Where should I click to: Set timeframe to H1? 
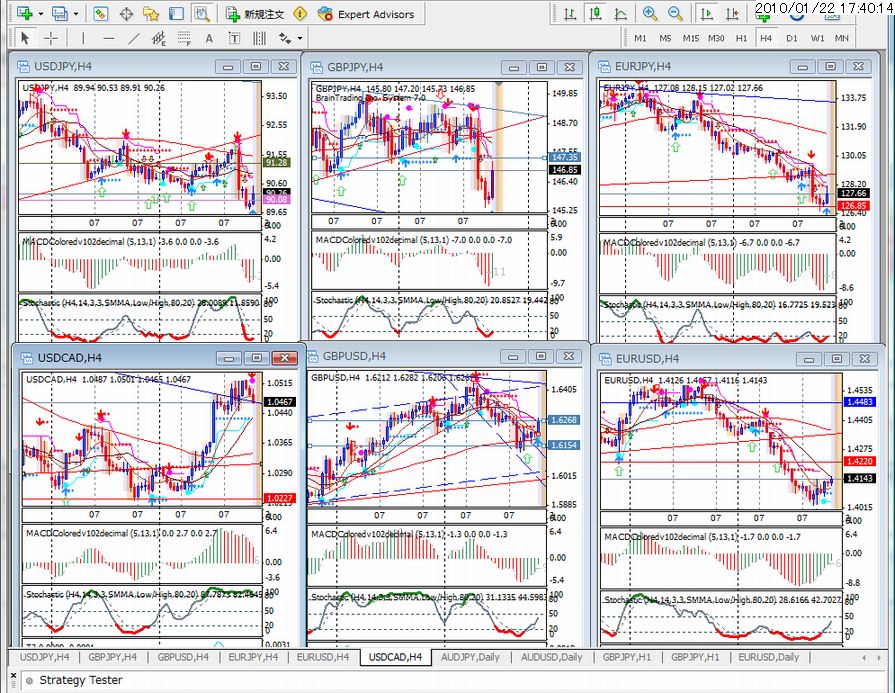[741, 38]
